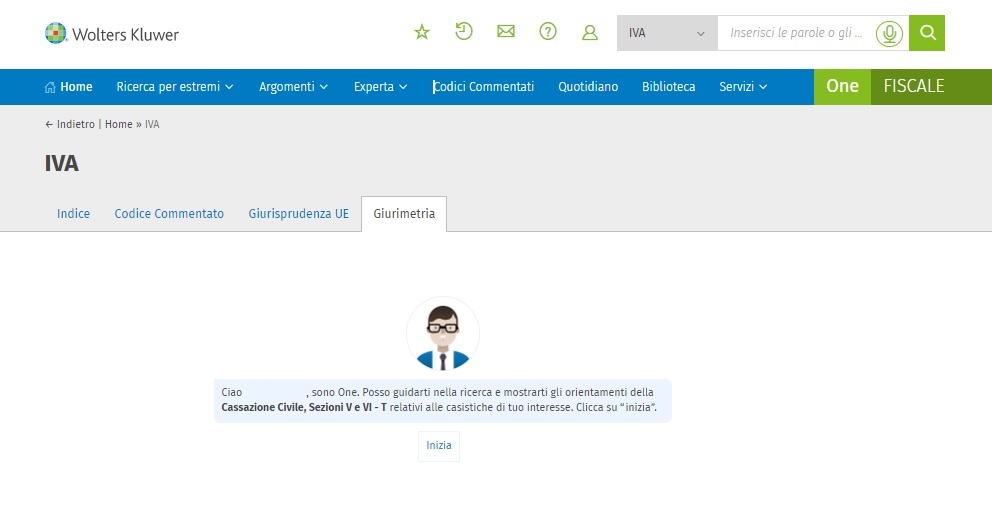
Task: Go back using the Indietro link
Action: click(70, 124)
